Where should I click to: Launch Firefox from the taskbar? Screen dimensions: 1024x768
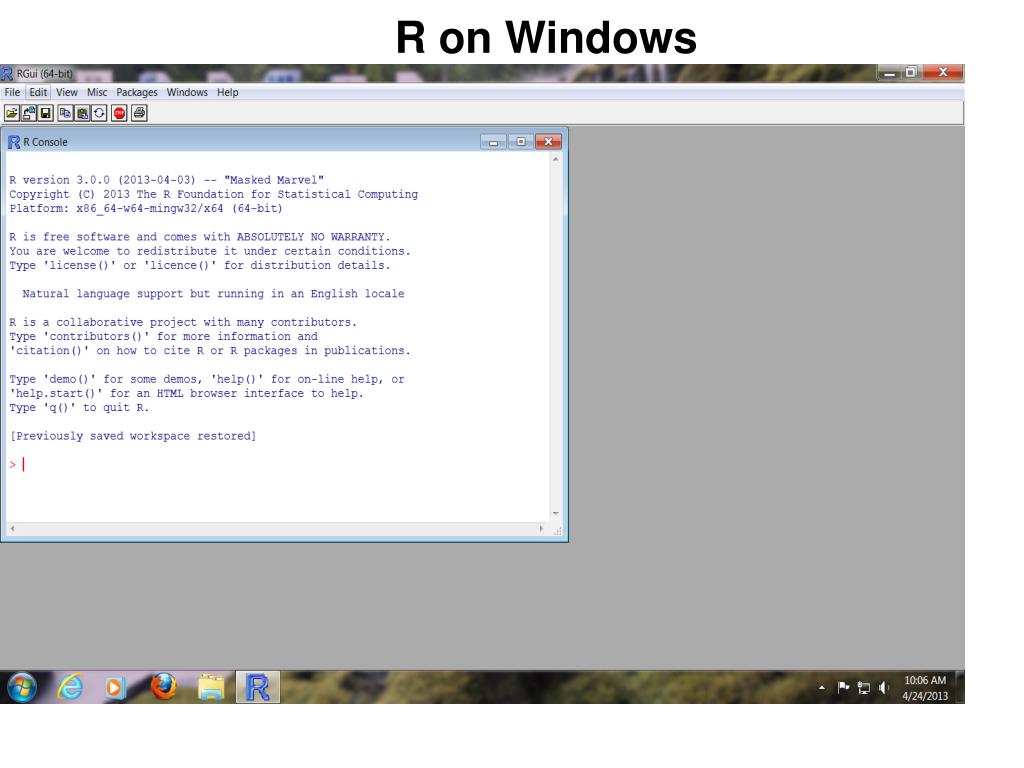click(163, 687)
